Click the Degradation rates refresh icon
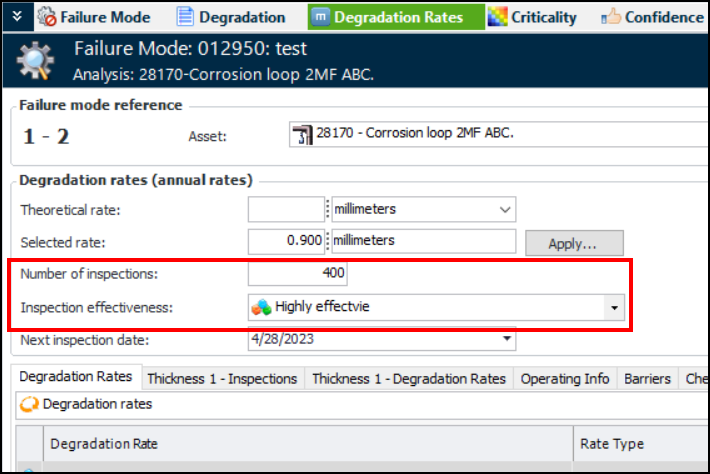The width and height of the screenshot is (710, 474). click(29, 404)
